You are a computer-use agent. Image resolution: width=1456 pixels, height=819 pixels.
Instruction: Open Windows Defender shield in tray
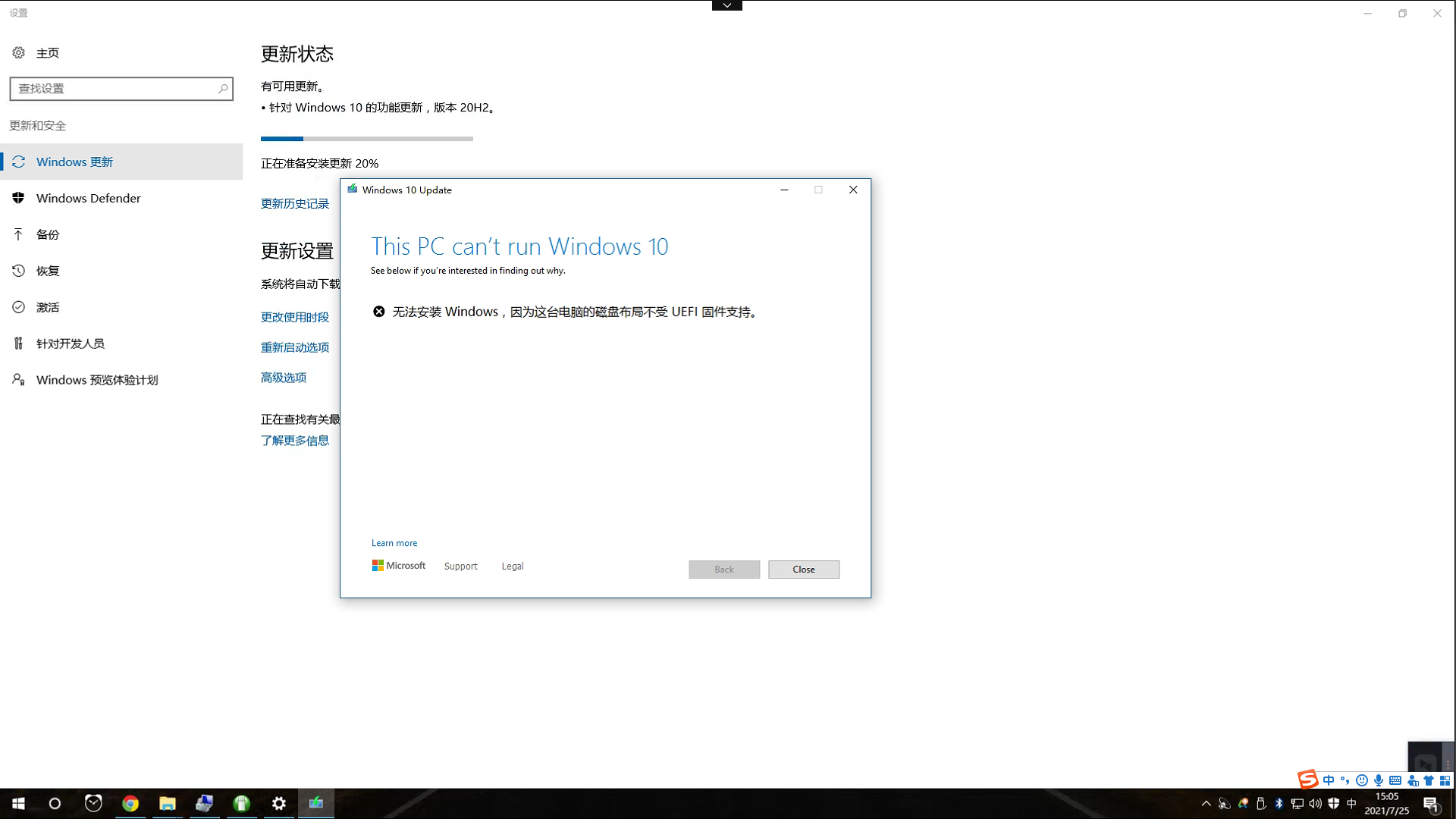point(1334,804)
